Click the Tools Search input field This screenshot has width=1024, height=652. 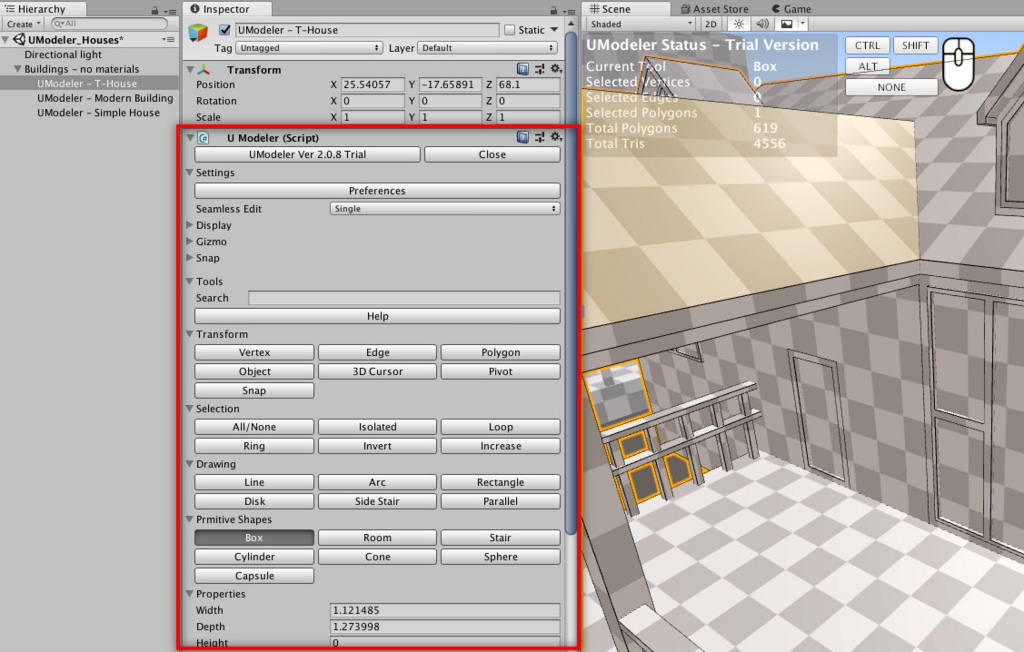click(404, 298)
